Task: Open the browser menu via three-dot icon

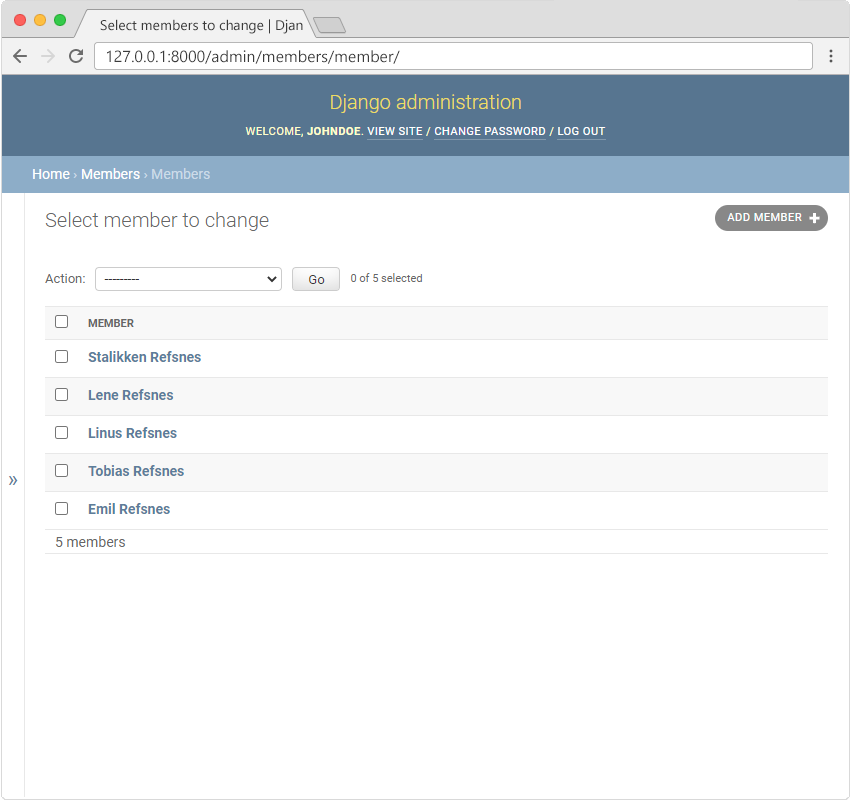Action: click(832, 56)
